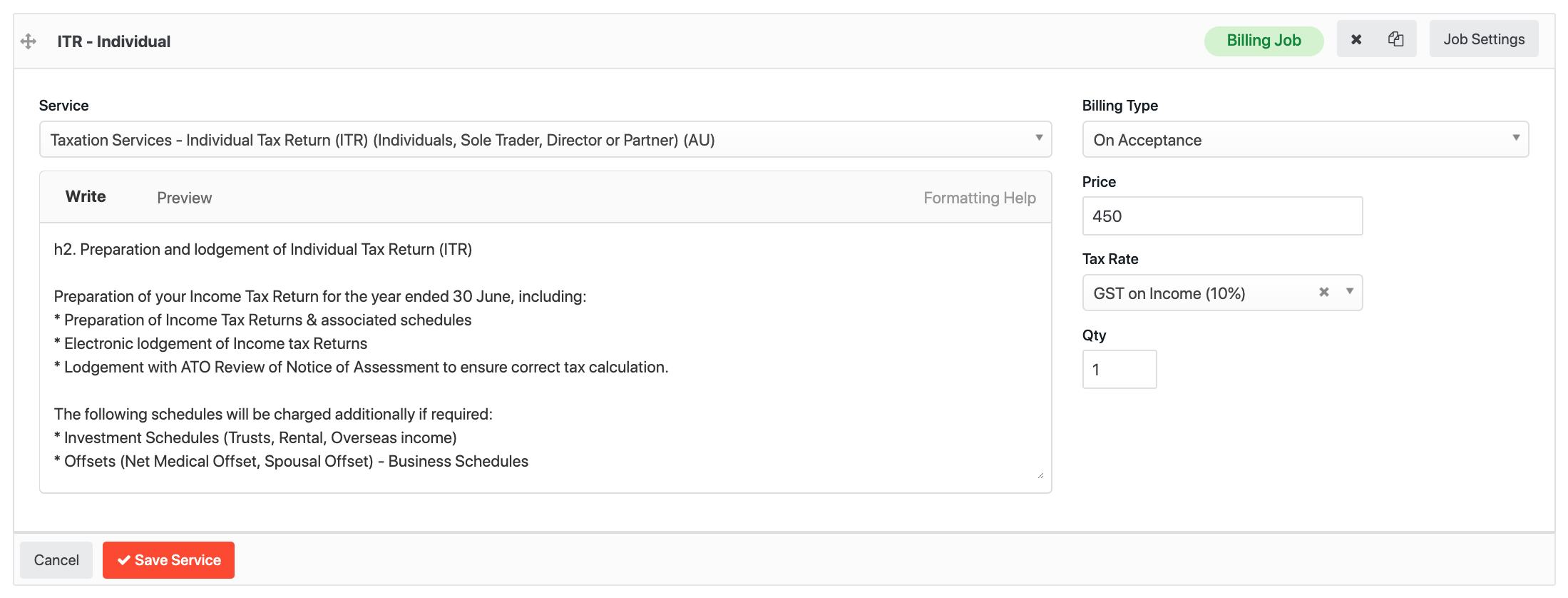Switch to the Write tab
Viewport: 1568px width, 598px height.
(86, 197)
